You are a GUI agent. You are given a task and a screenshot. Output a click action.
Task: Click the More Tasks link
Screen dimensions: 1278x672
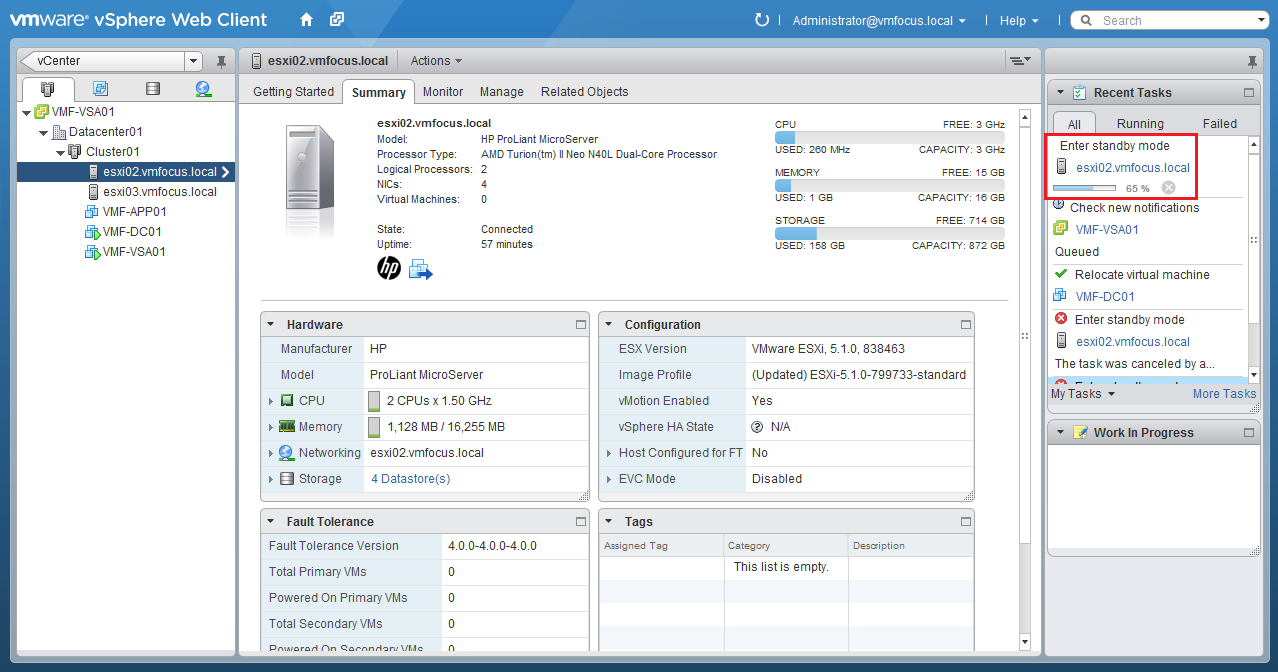(x=1223, y=394)
